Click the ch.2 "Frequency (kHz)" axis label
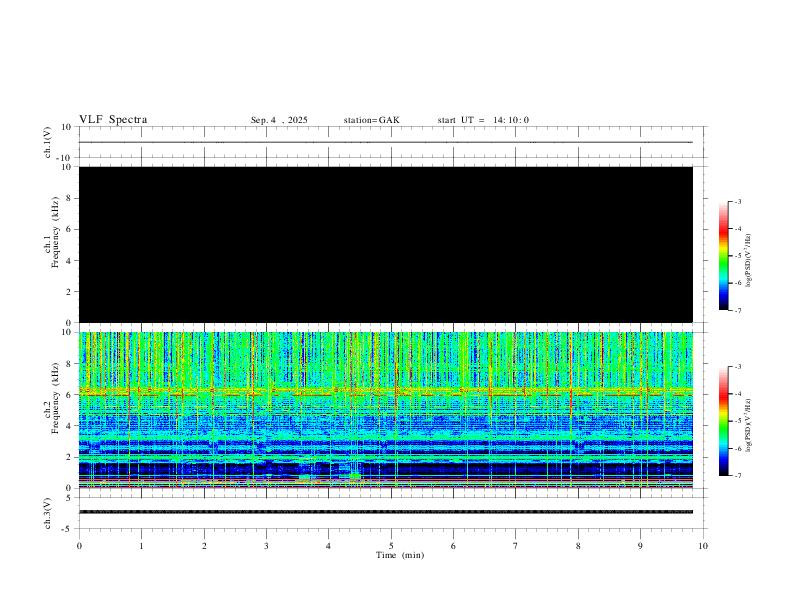The image size is (792, 612). (55, 398)
